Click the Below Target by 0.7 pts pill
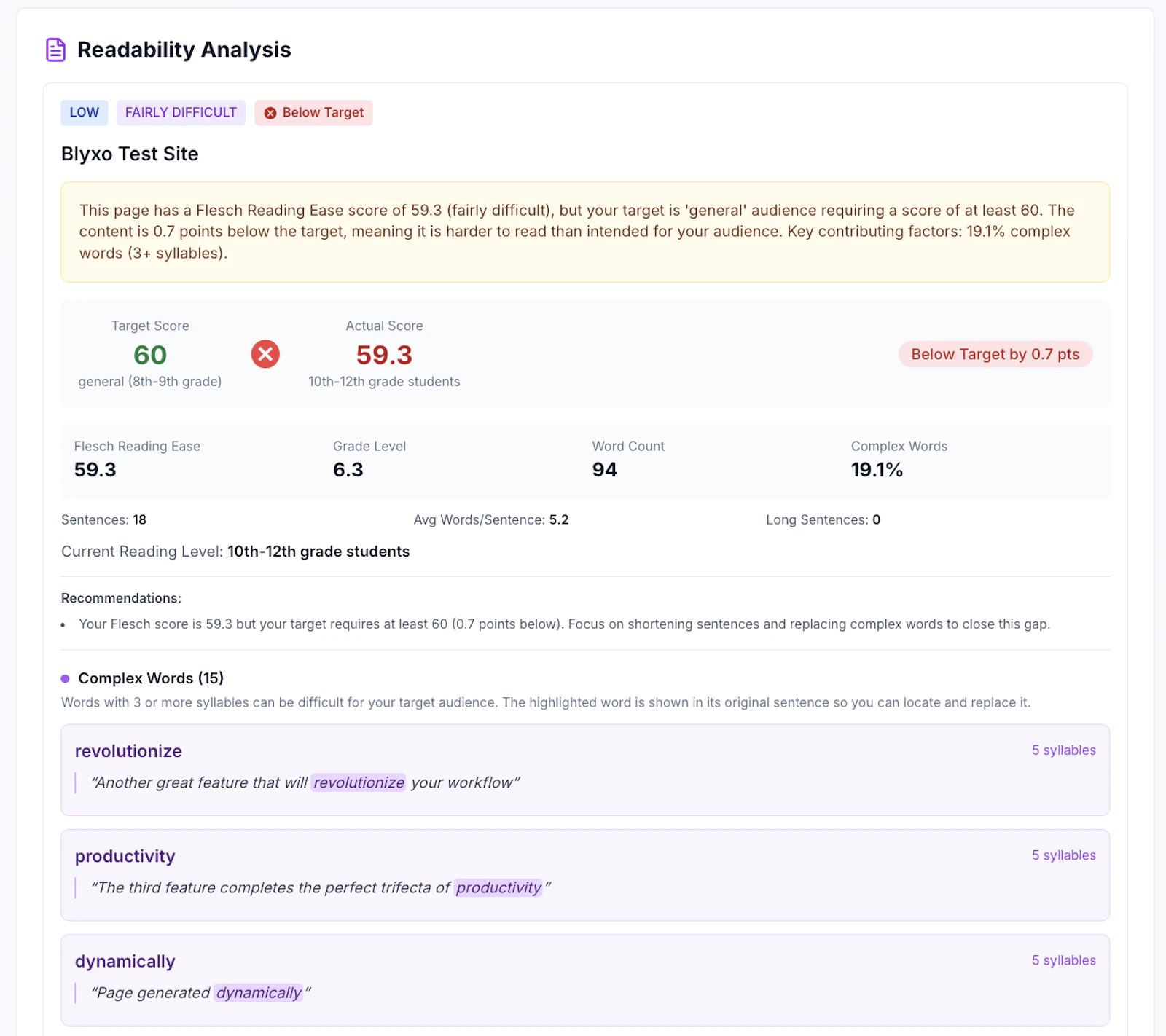Viewport: 1166px width, 1036px height. tap(995, 354)
